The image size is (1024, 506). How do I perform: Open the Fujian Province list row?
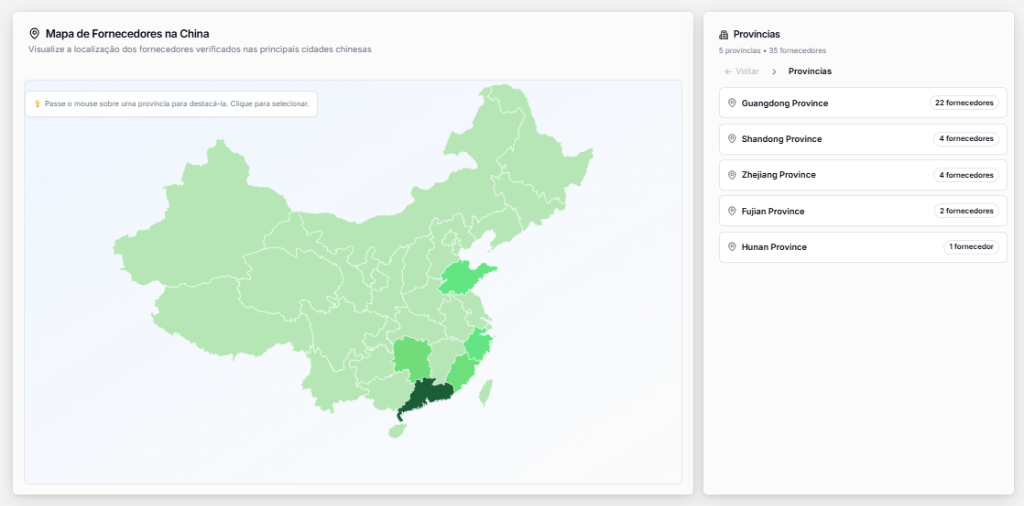pyautogui.click(x=863, y=211)
